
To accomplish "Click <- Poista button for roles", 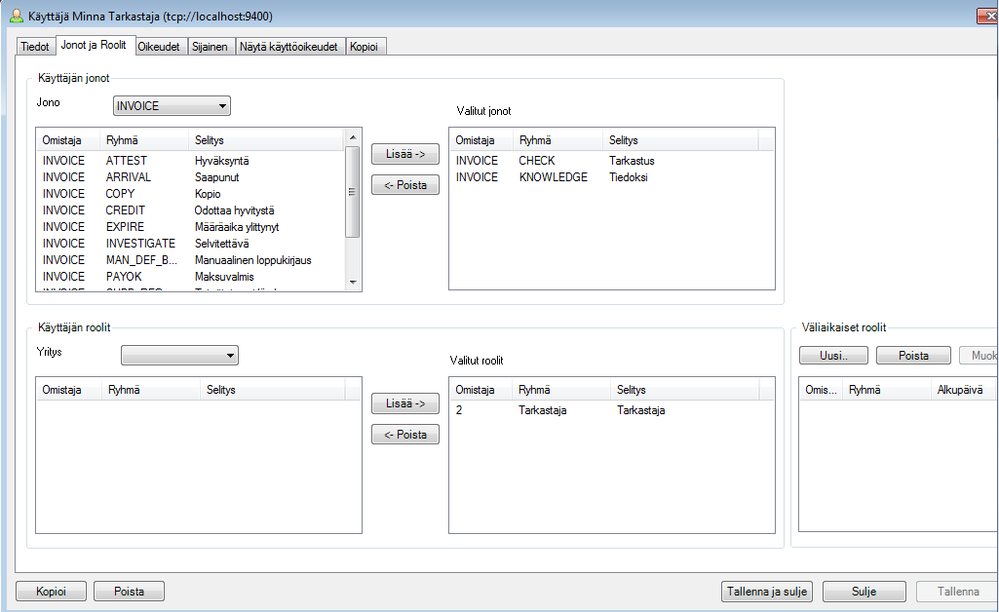I will tap(405, 435).
